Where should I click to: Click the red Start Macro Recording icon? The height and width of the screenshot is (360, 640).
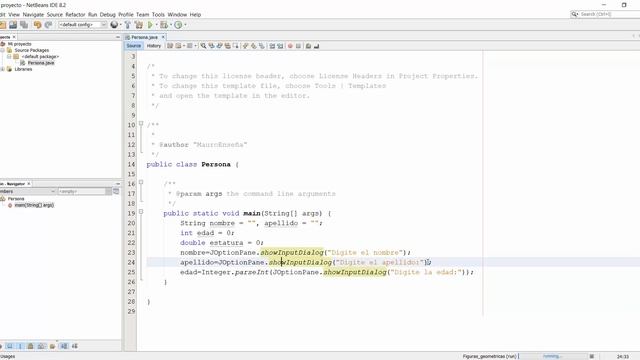click(290, 46)
